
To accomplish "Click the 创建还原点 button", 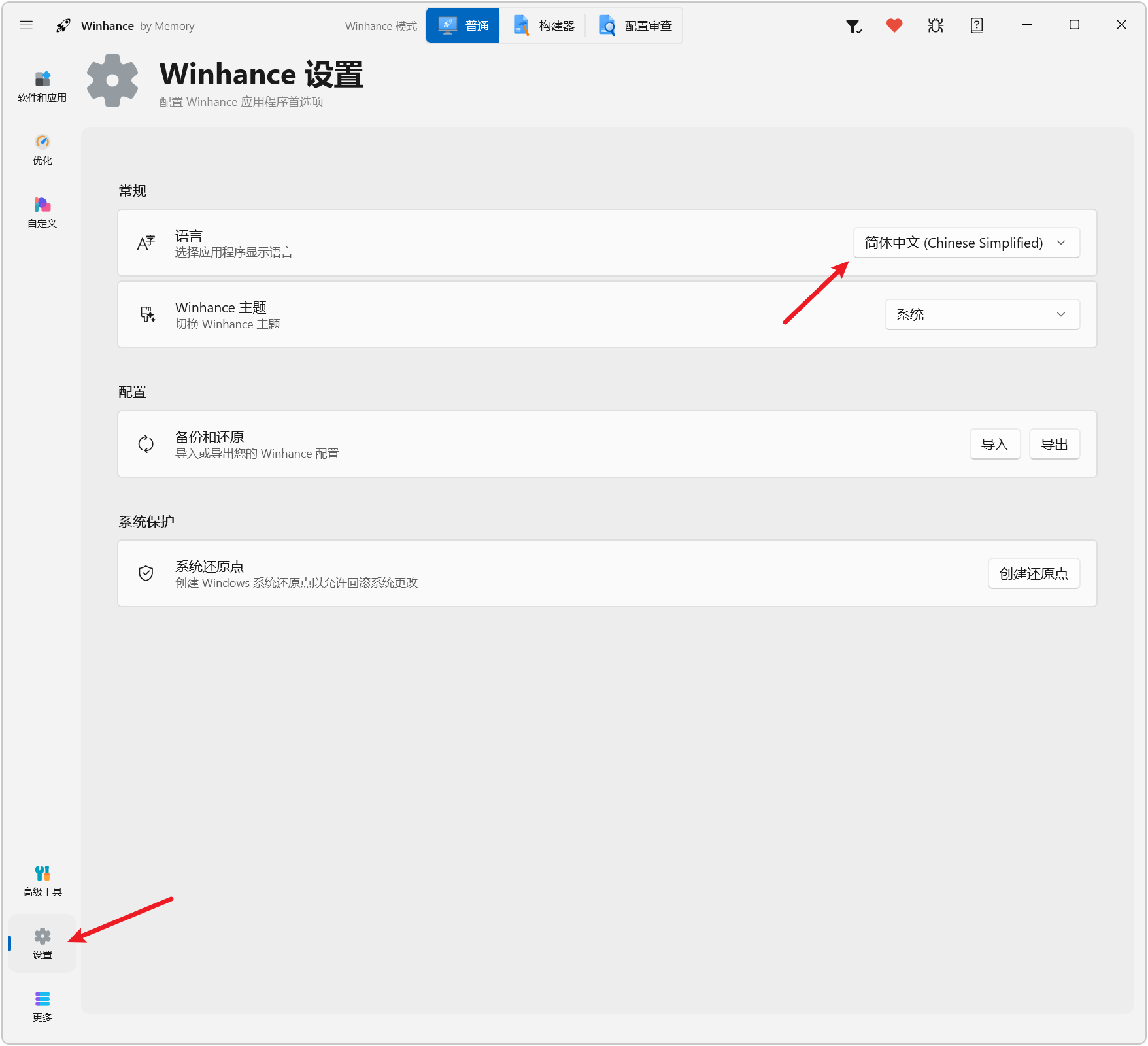I will (x=1034, y=573).
